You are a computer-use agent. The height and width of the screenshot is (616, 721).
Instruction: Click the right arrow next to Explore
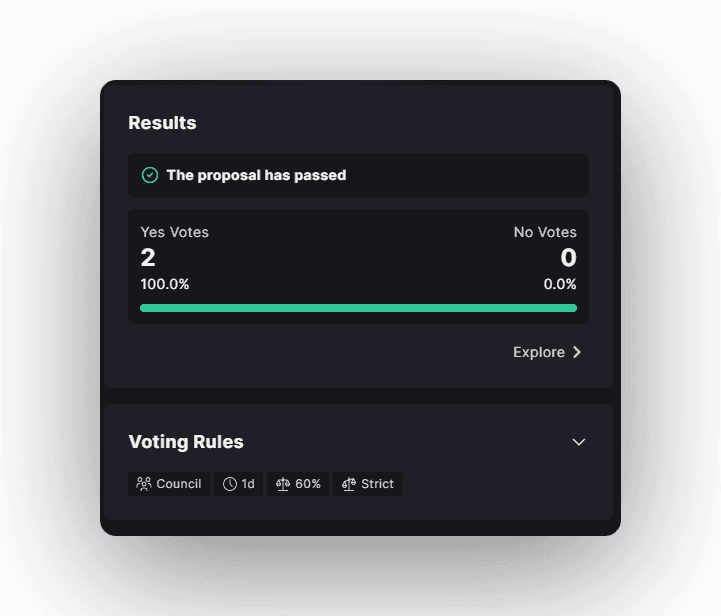(577, 352)
